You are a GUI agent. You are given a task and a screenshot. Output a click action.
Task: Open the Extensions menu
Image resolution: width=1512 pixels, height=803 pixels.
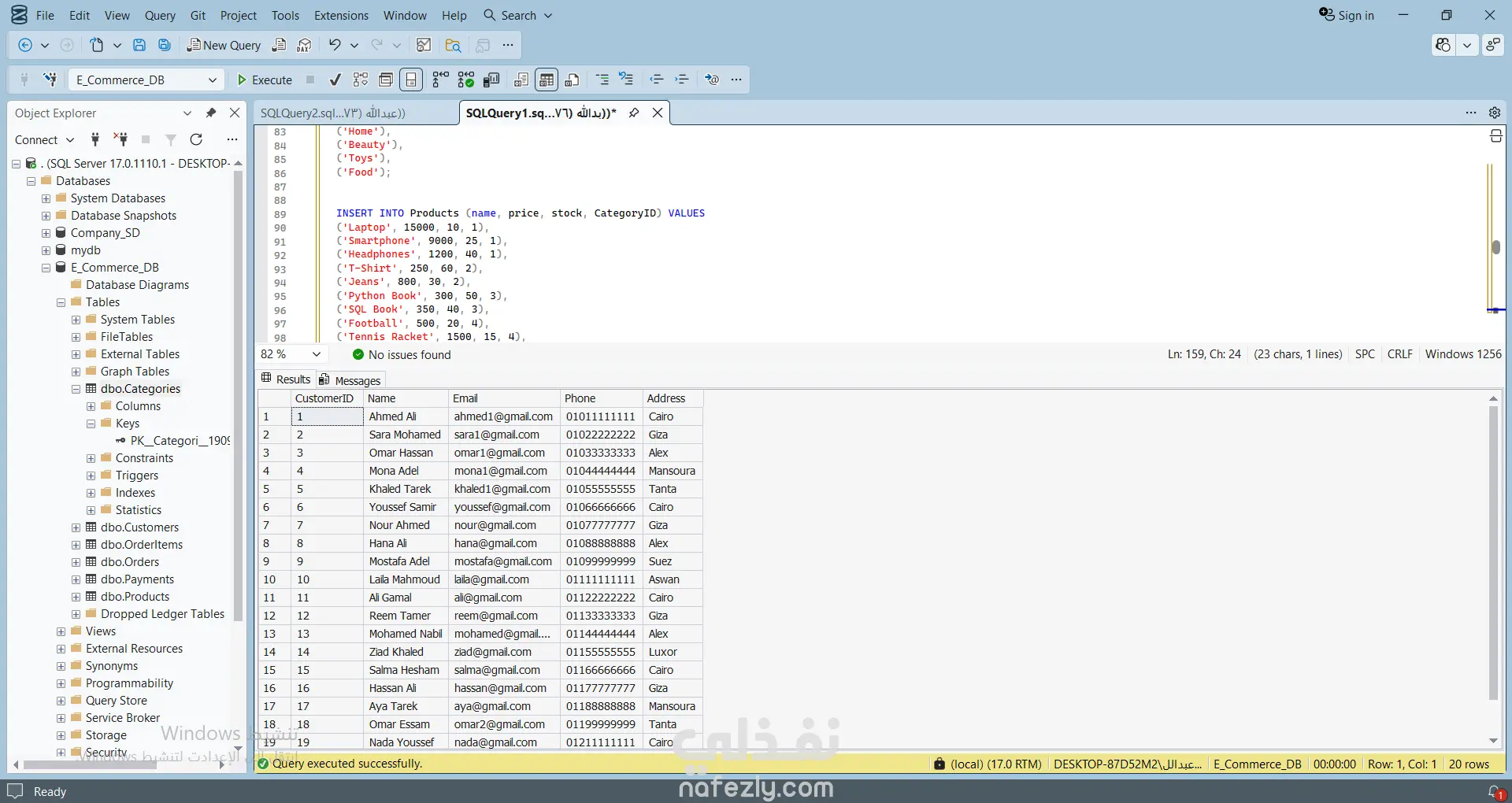341,15
